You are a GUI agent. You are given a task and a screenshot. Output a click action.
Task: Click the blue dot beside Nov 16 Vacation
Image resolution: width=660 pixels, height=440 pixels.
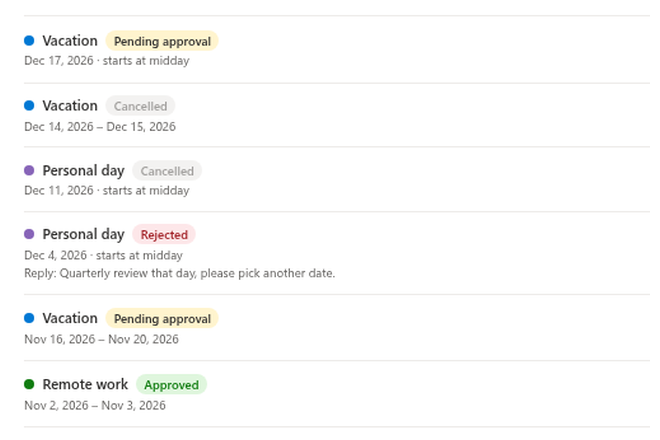(x=29, y=318)
